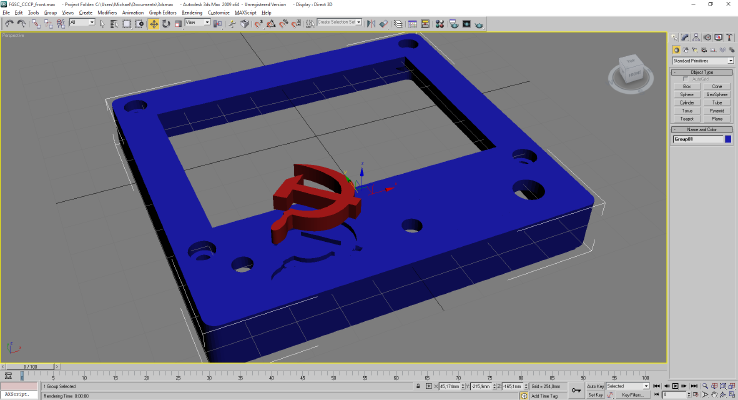Viewport: 738px width, 400px height.
Task: Click Use Pivot Point Center icon
Action: point(217,24)
